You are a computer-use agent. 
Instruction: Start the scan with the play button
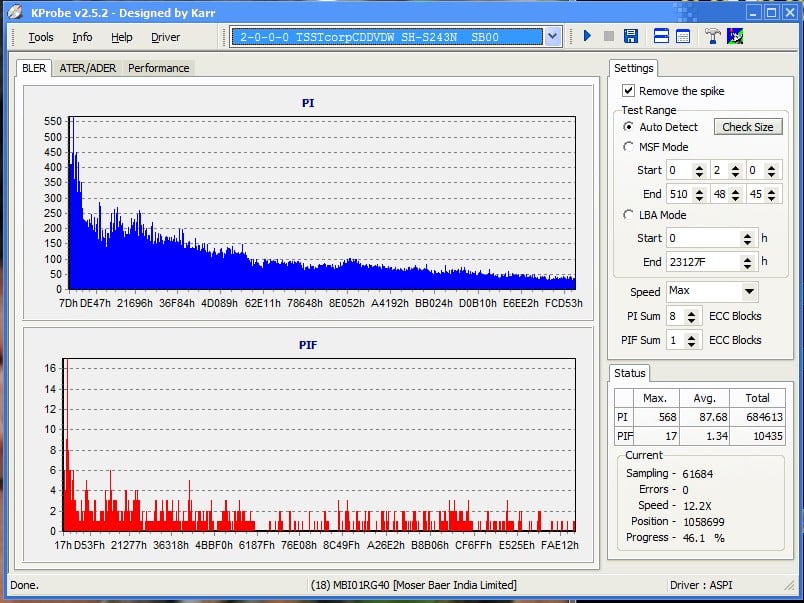[587, 37]
